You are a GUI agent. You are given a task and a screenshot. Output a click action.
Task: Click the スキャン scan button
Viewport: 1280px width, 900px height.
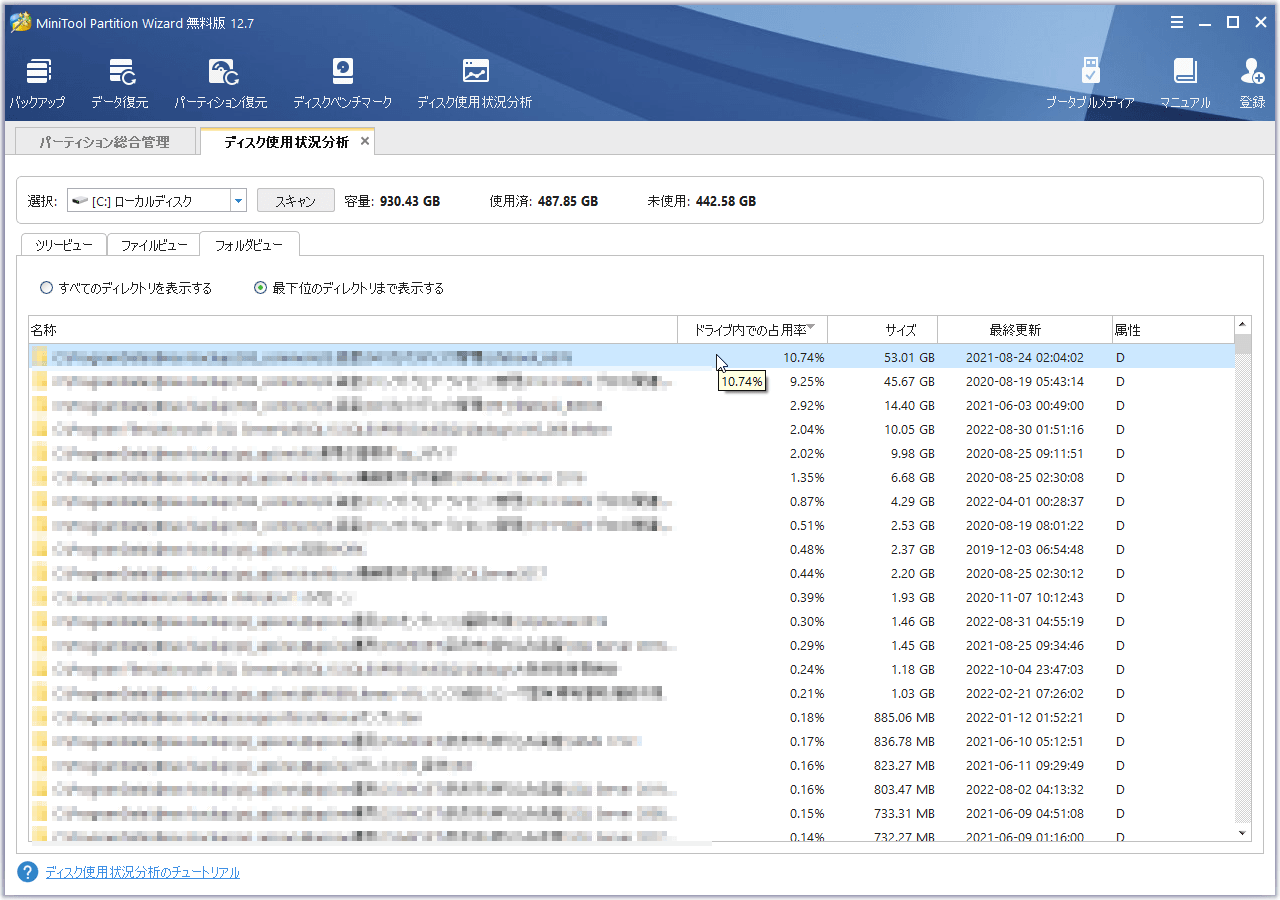point(295,201)
